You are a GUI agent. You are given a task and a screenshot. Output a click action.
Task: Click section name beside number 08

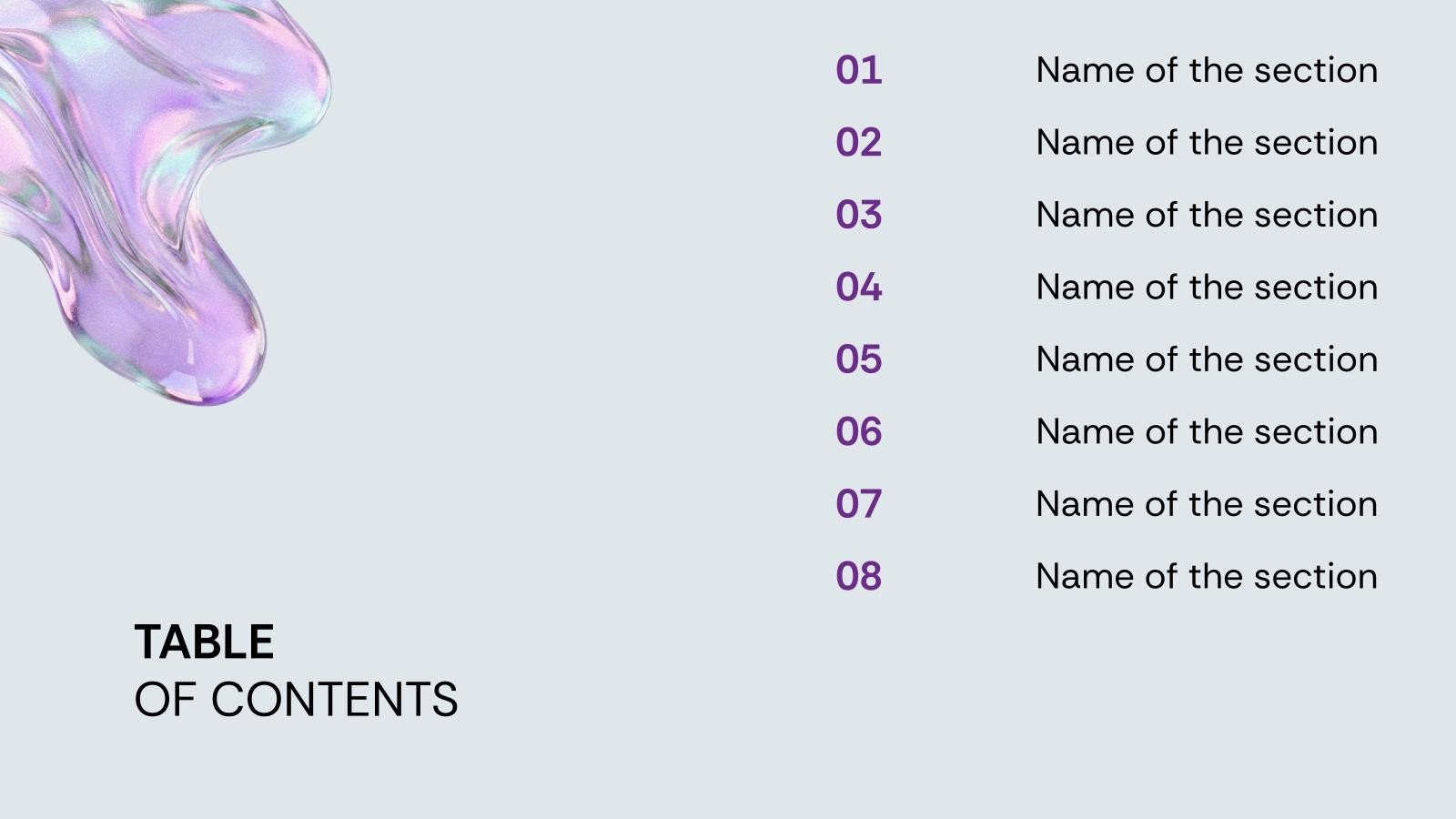(x=1206, y=576)
